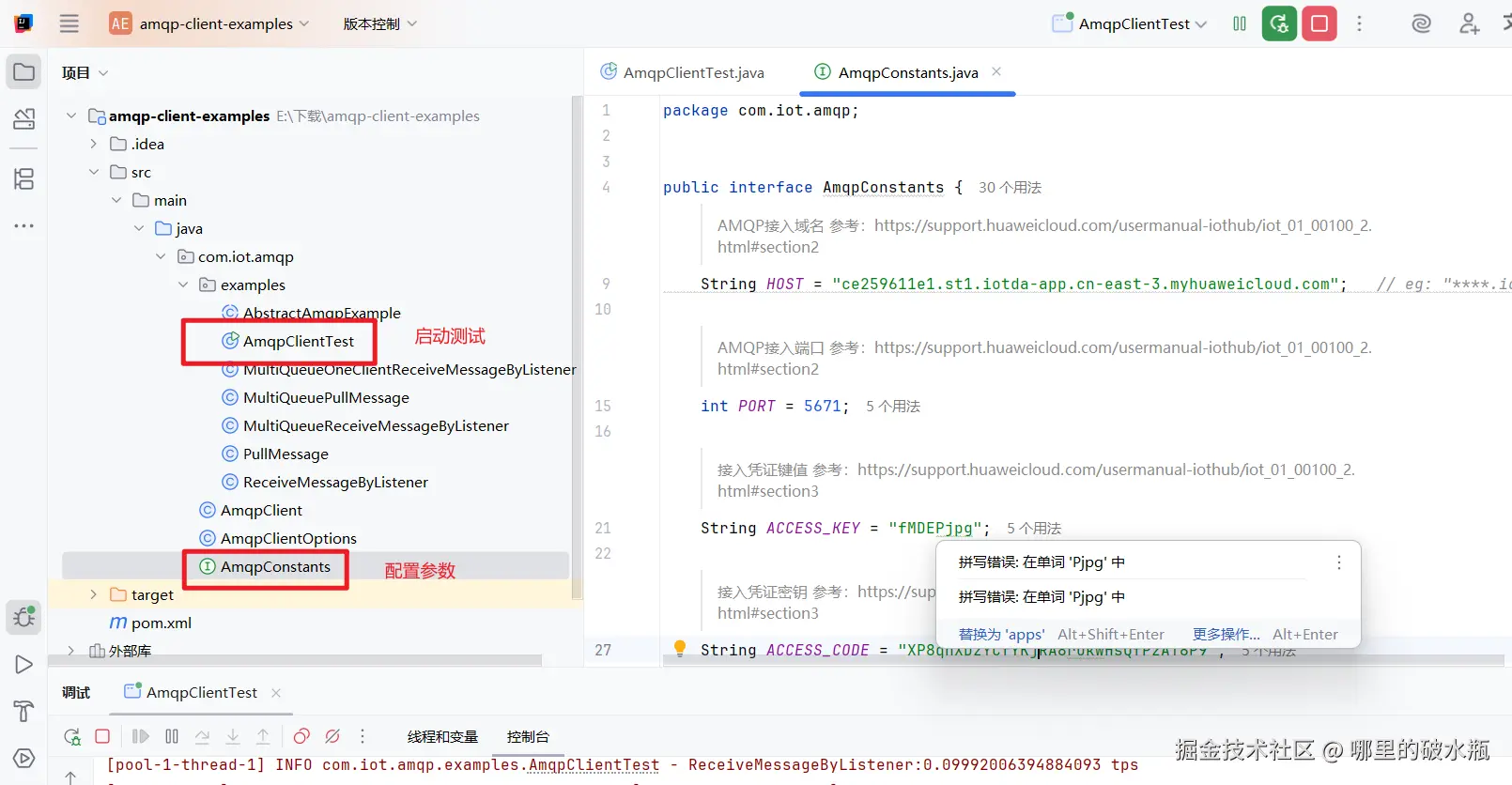Open spelling popup more options dots
Screen dimensions: 1512x785
coord(1339,562)
